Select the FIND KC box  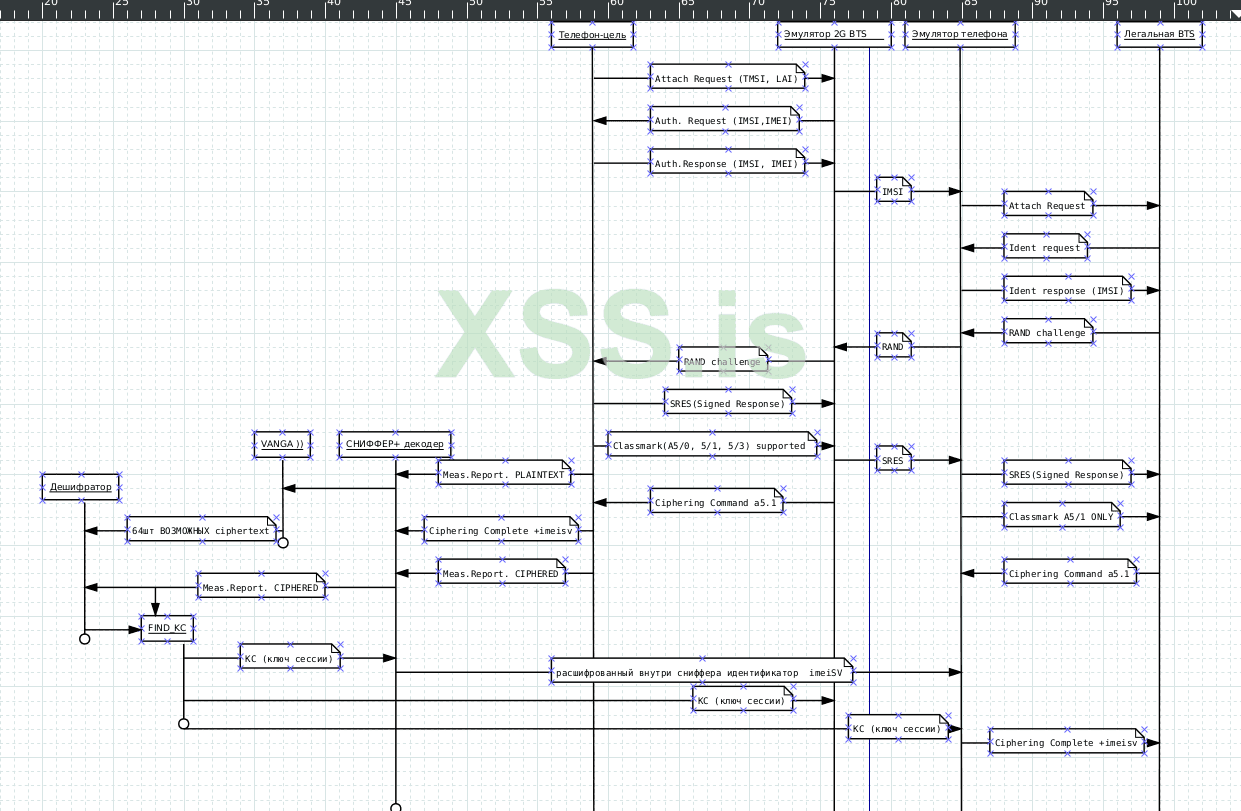(167, 629)
